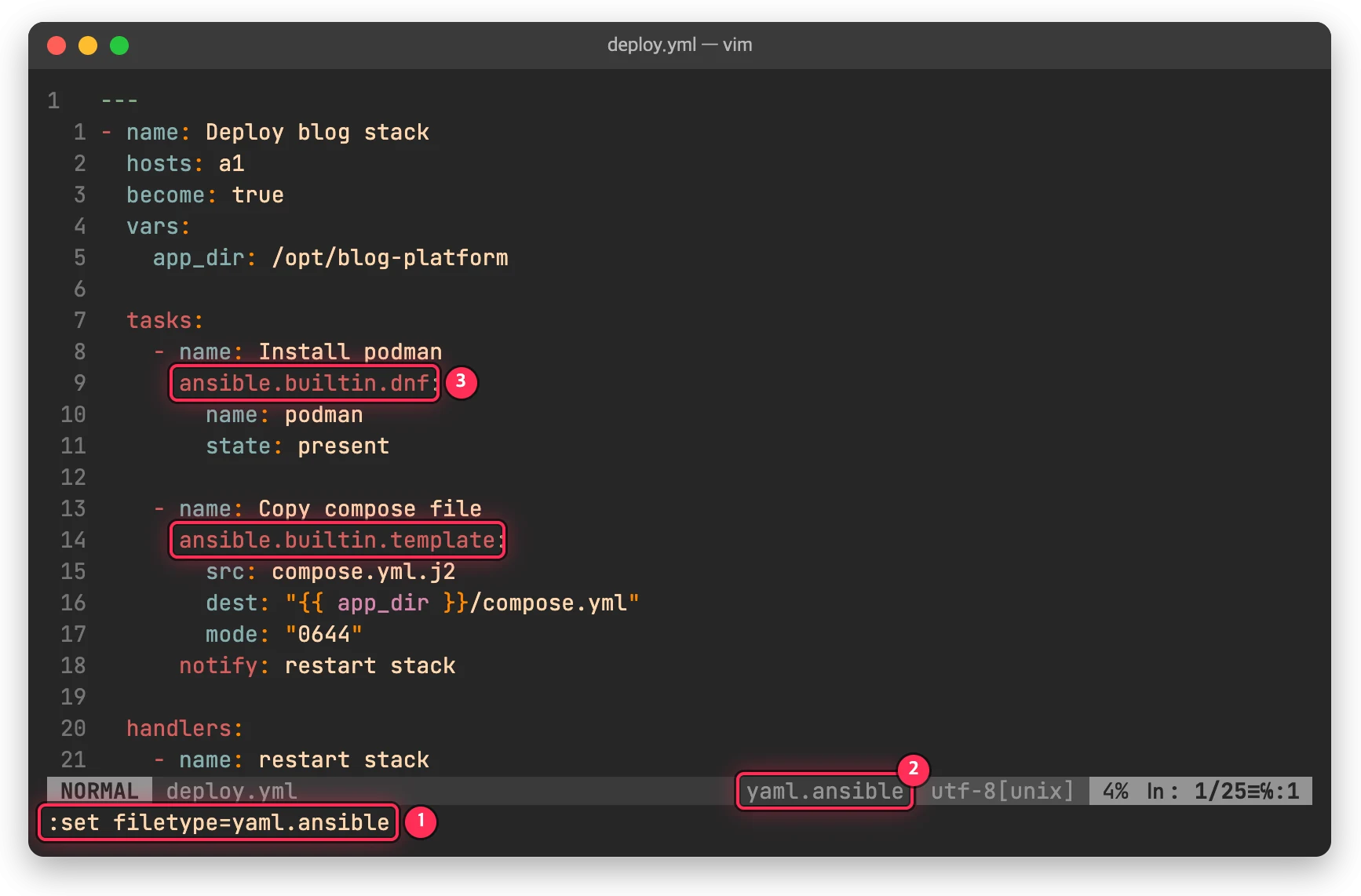Close the deploy.yml vim window
1361x896 pixels.
point(57,46)
